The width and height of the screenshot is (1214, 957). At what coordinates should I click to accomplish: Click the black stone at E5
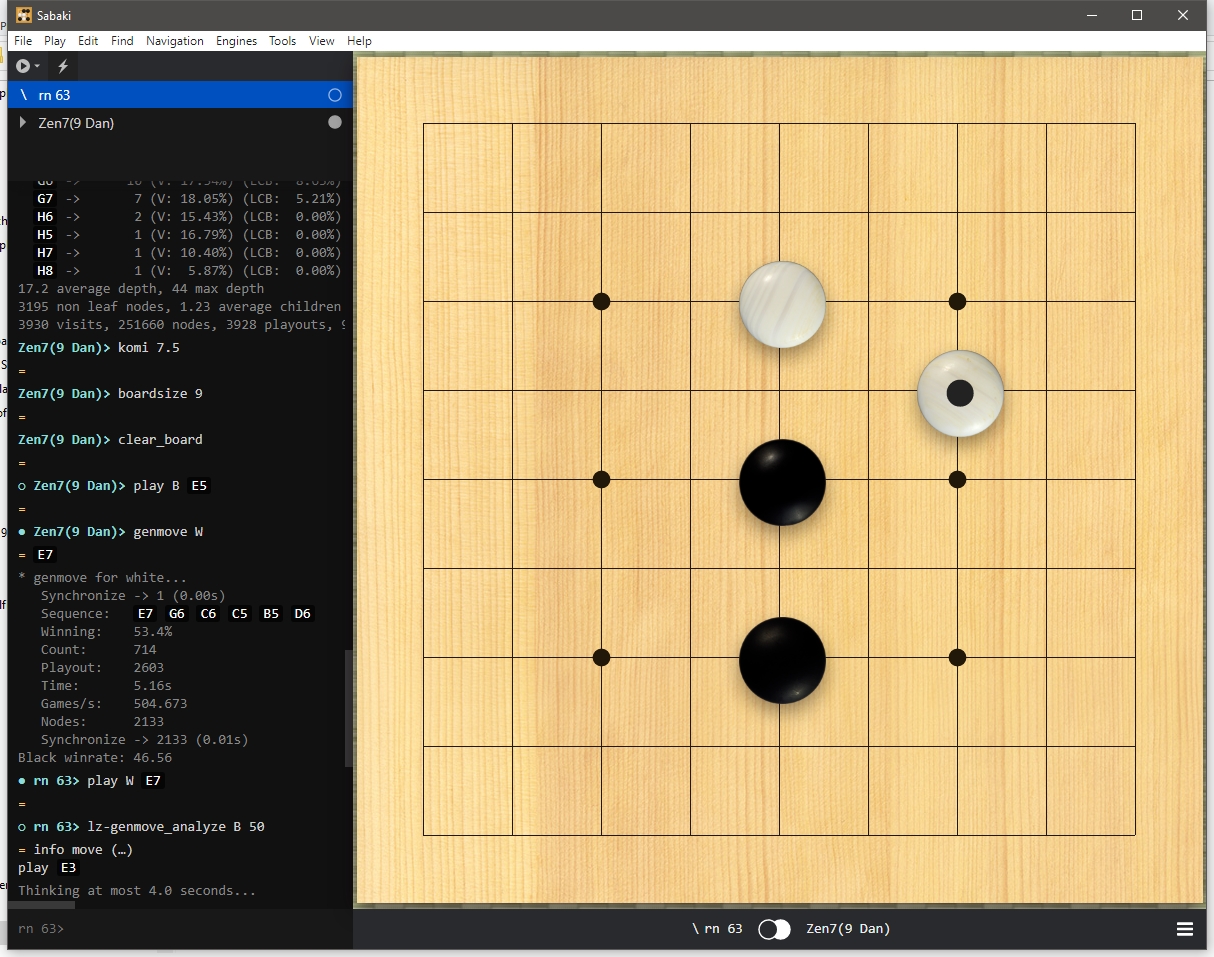coord(782,482)
